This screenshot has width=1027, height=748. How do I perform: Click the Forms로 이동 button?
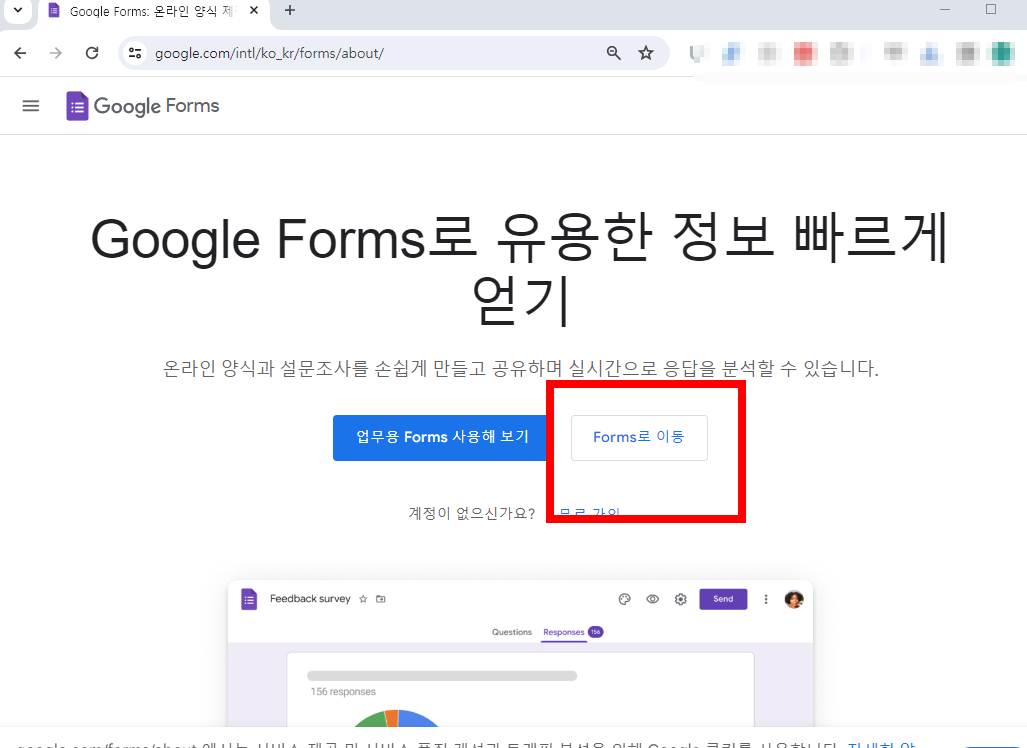point(638,437)
